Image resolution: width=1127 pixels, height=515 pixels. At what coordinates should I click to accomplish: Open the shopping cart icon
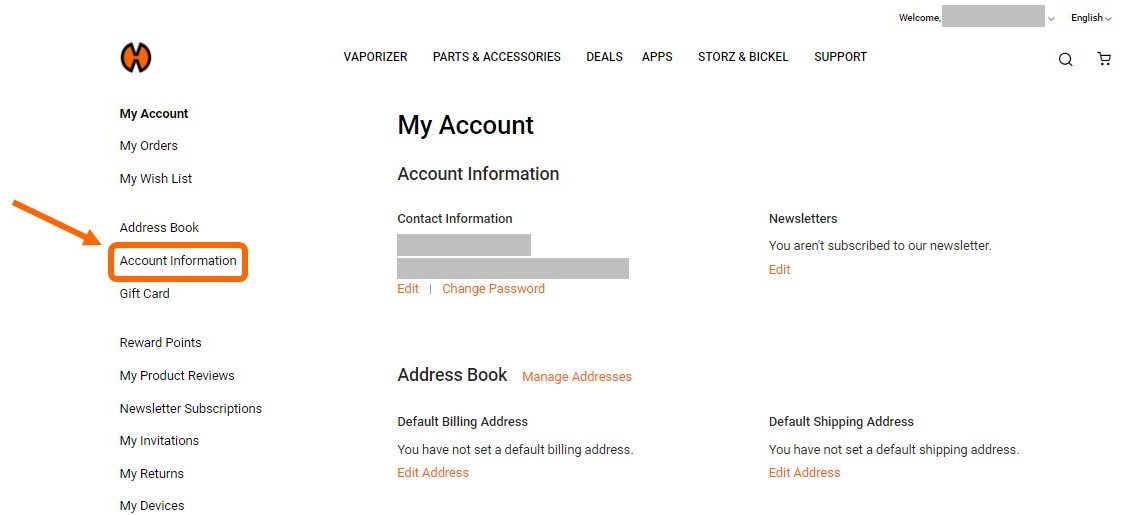(x=1104, y=59)
